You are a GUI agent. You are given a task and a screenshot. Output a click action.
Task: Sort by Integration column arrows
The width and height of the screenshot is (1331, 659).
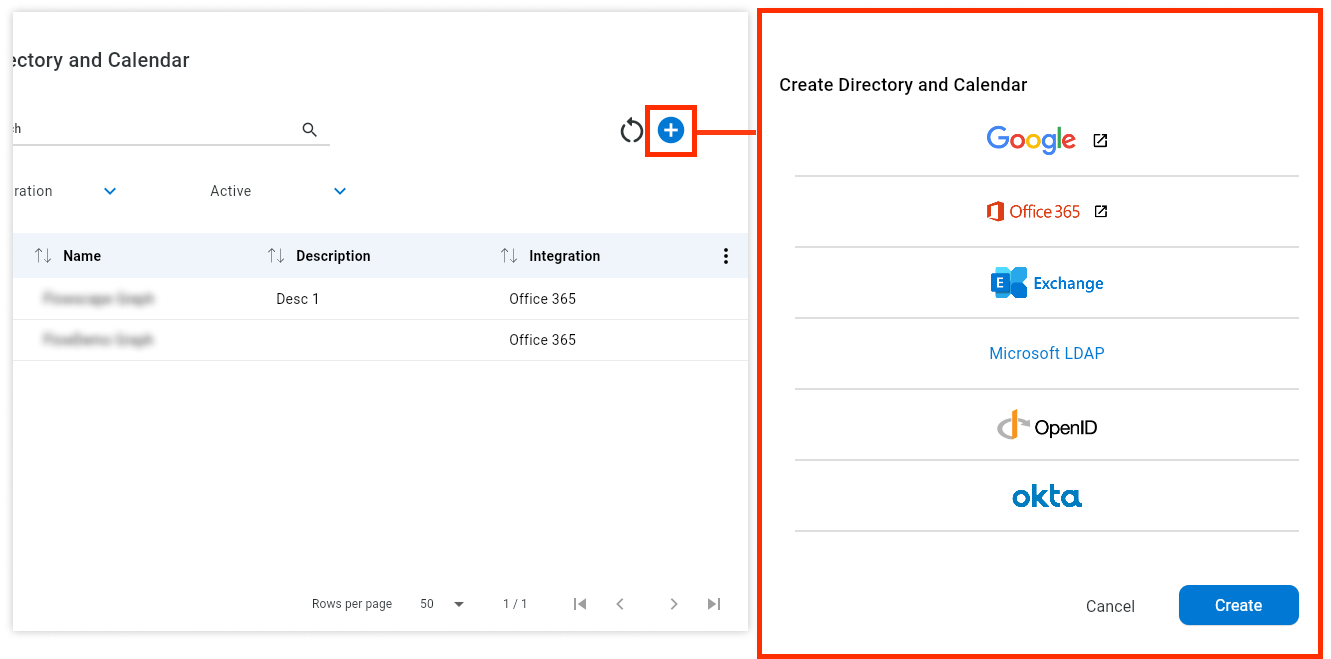click(509, 256)
